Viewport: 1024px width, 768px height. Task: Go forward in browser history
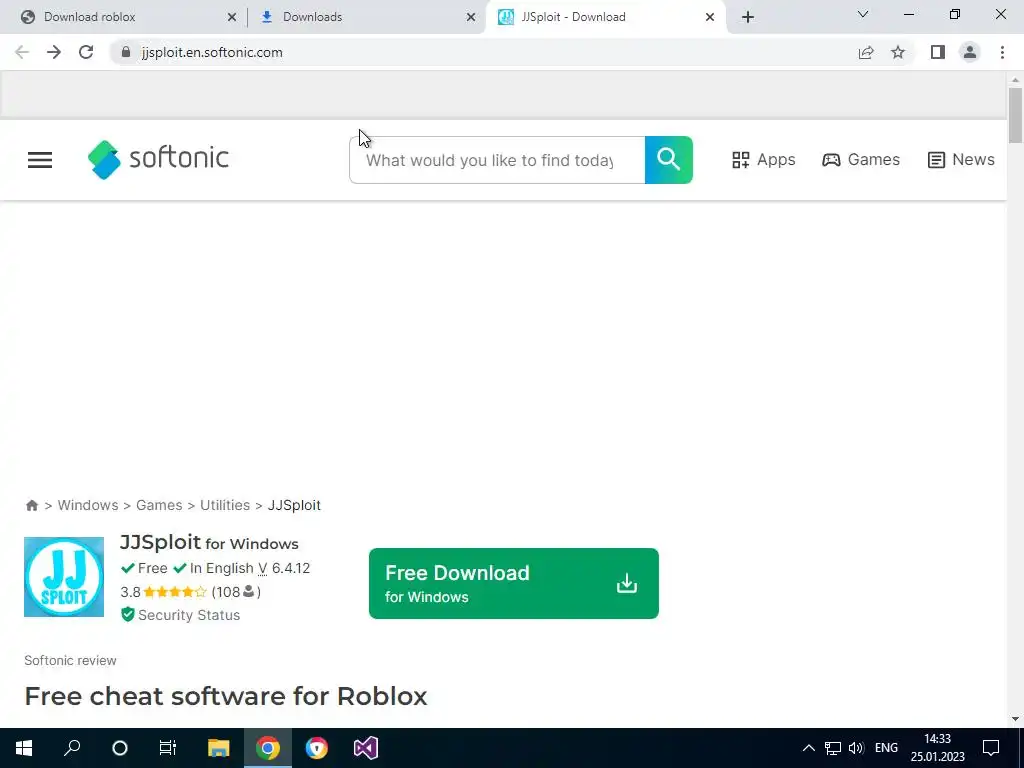(x=54, y=52)
